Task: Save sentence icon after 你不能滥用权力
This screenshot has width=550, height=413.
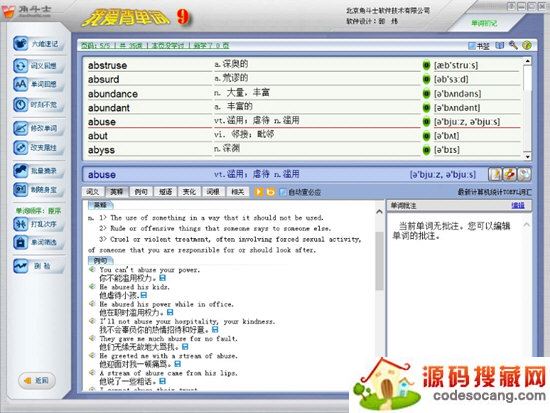Action: click(162, 278)
